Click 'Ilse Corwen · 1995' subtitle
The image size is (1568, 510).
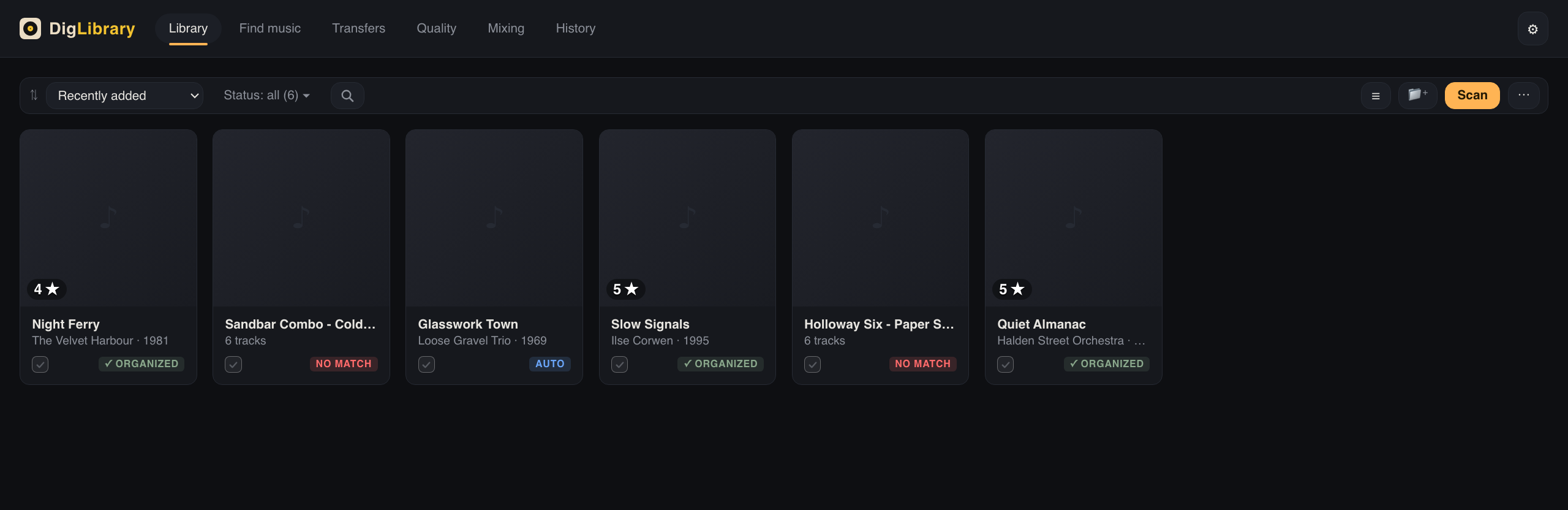660,340
